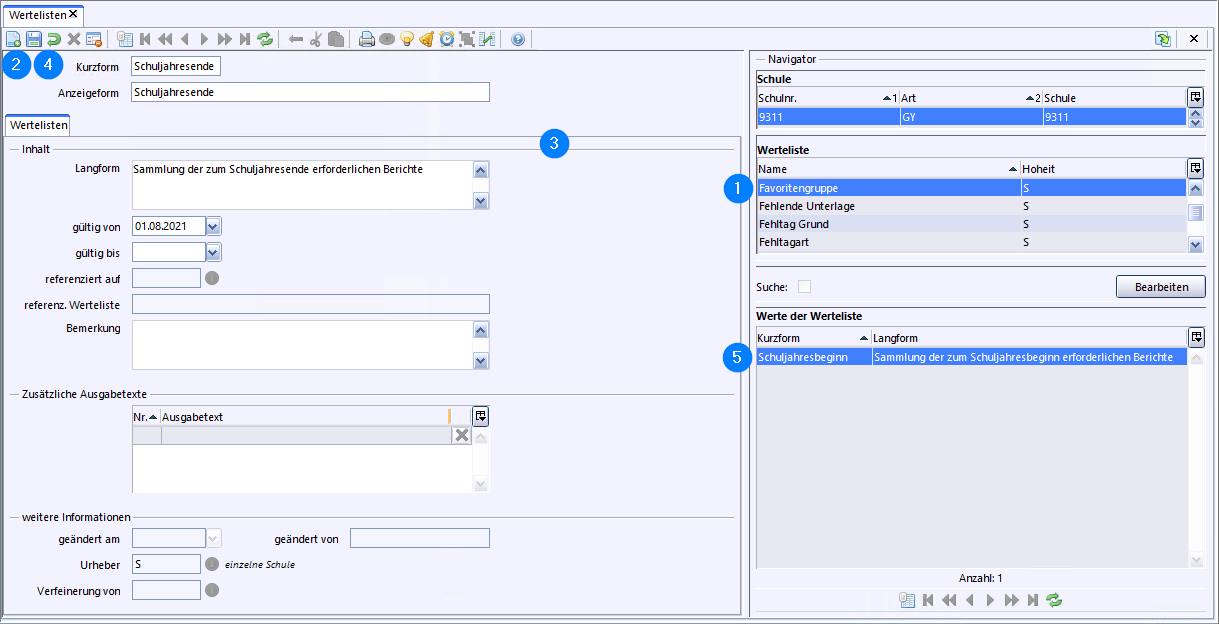Select 'Fehltag Grund' row in Werteliste
The image size is (1219, 624).
click(971, 224)
